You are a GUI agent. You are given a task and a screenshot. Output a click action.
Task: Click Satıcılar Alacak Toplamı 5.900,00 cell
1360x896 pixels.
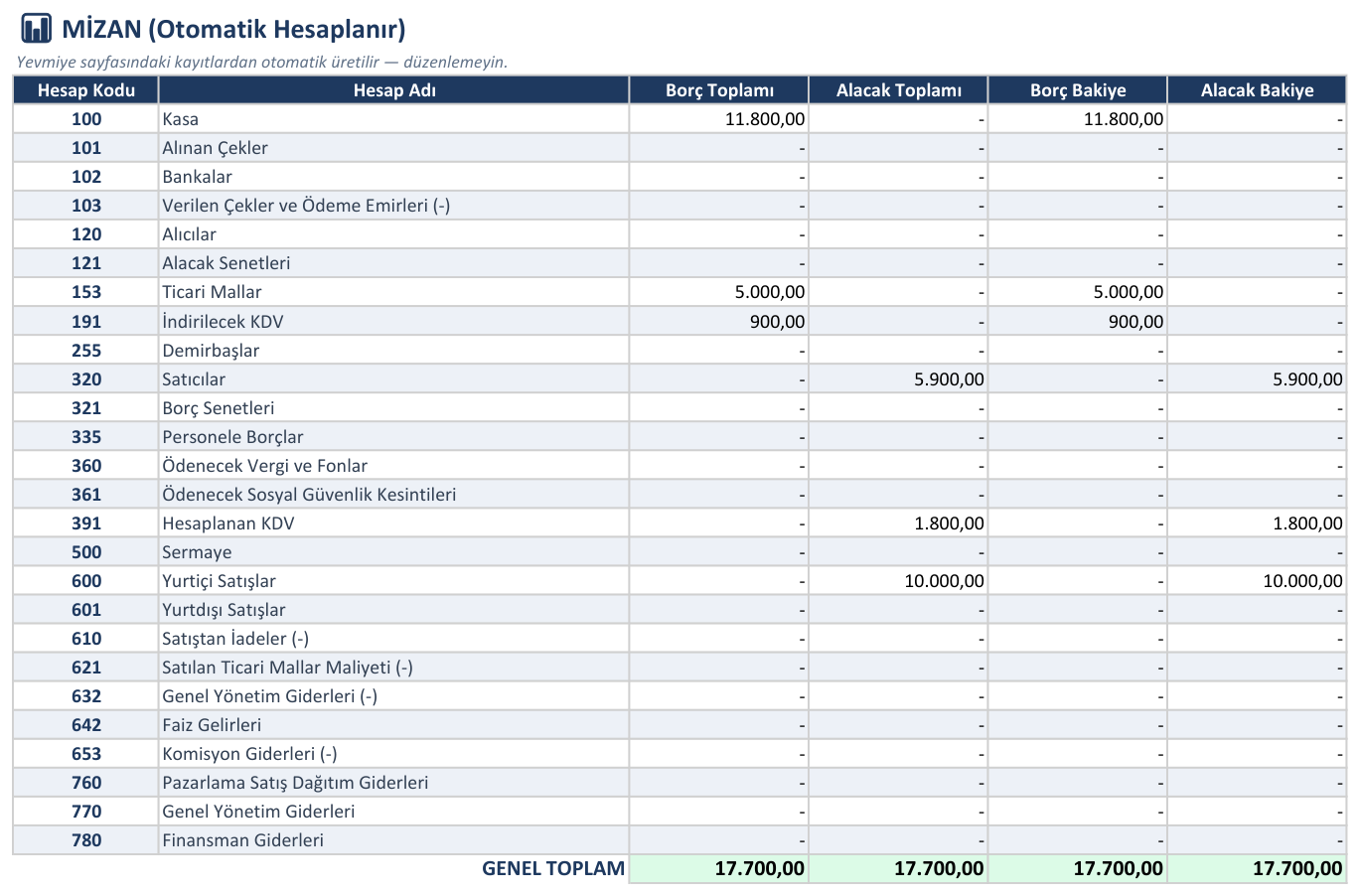[x=898, y=379]
